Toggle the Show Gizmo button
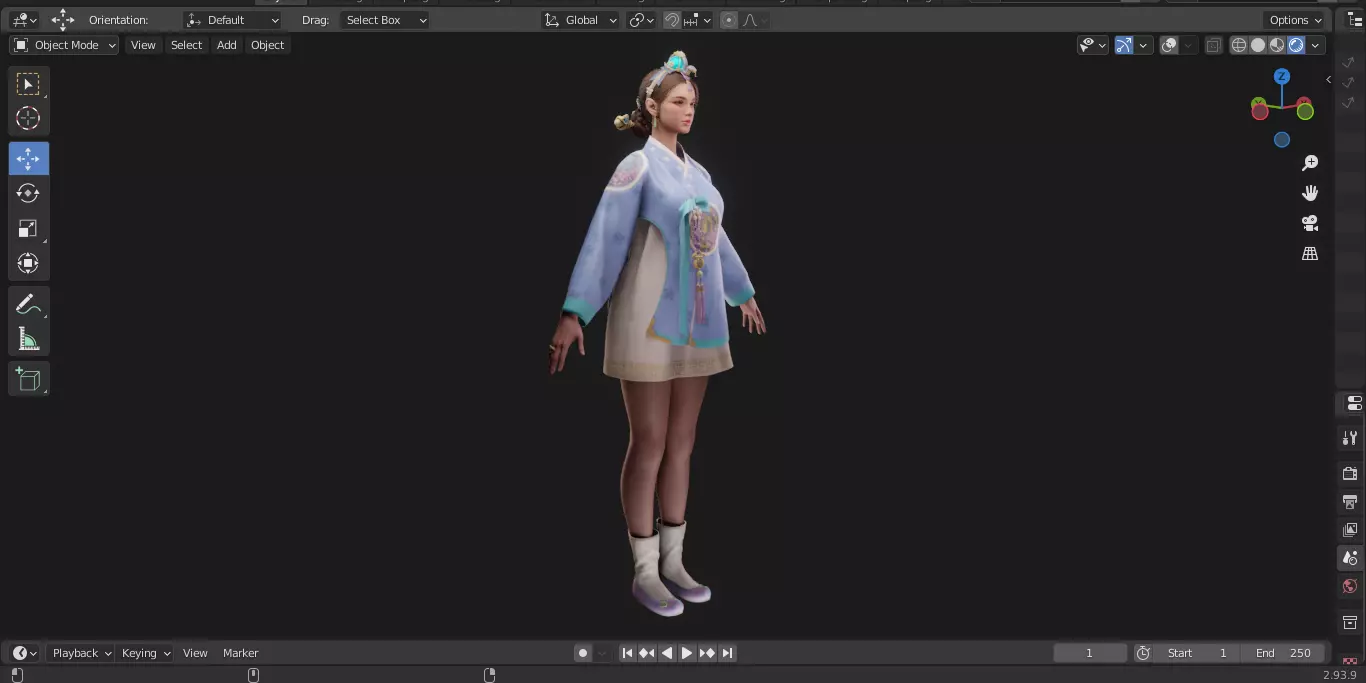Viewport: 1366px width, 683px height. coord(1124,45)
